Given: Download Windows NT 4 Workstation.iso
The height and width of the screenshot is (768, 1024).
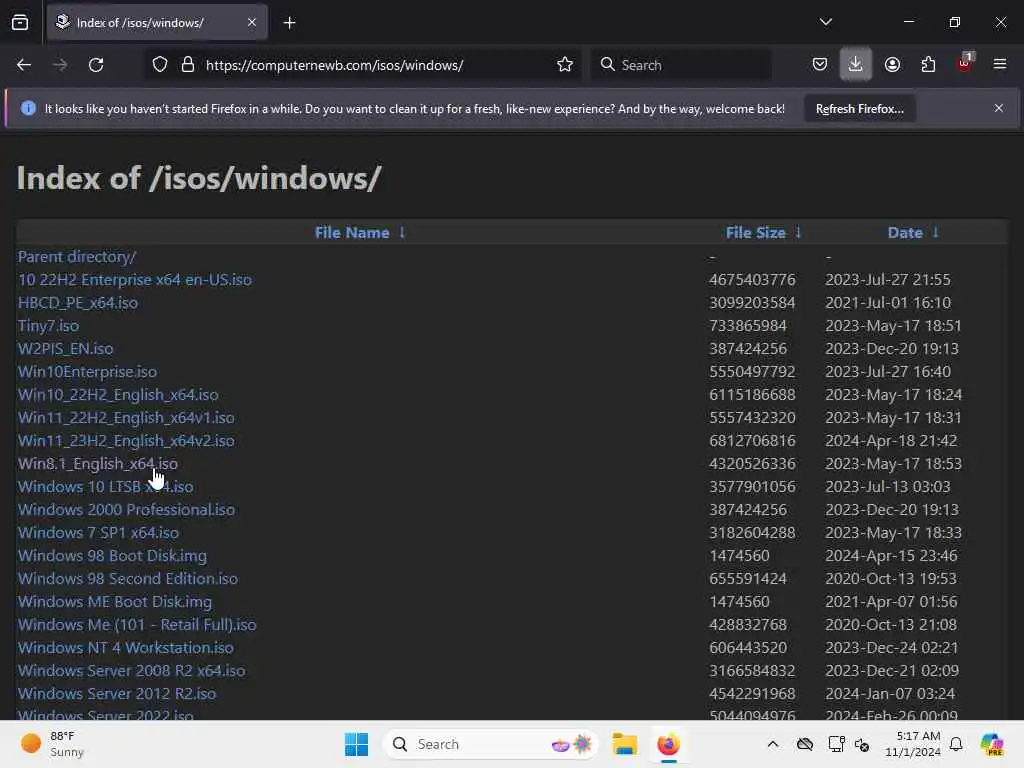Looking at the screenshot, I should tap(125, 647).
